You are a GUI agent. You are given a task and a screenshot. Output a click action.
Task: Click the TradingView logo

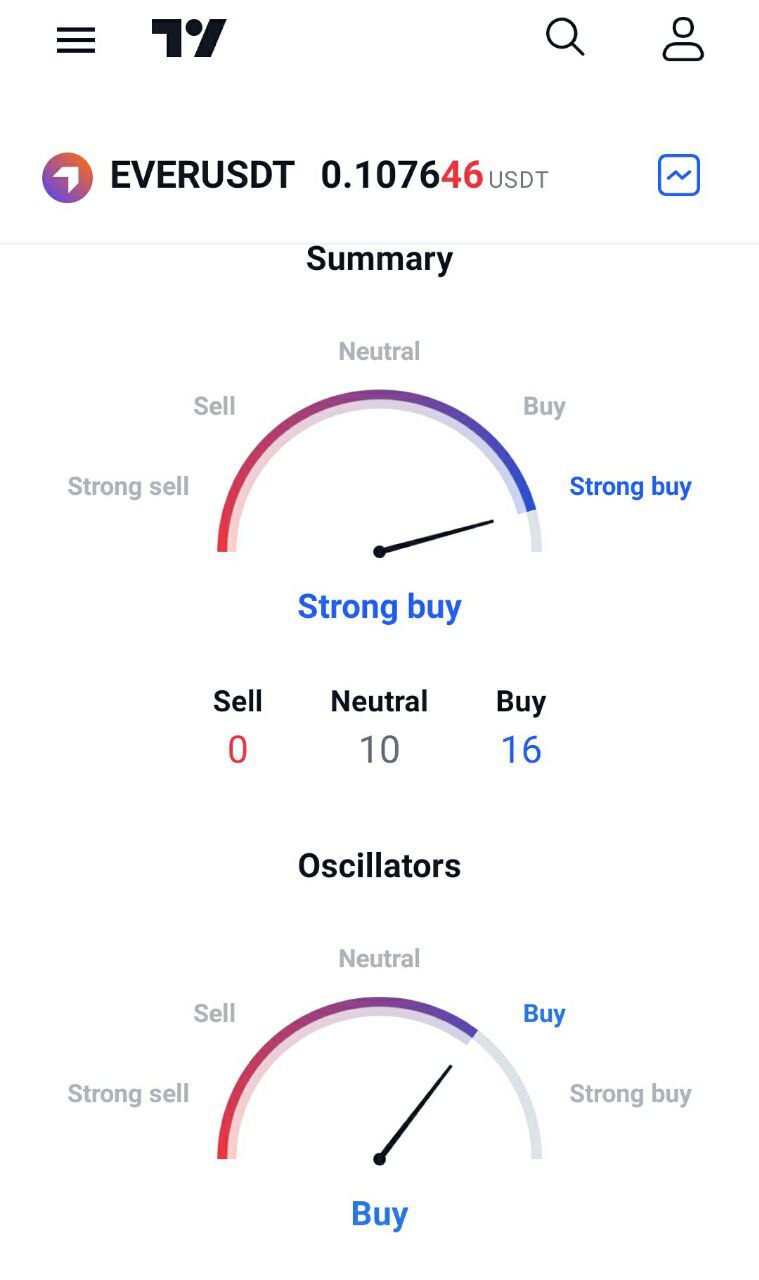click(x=189, y=39)
